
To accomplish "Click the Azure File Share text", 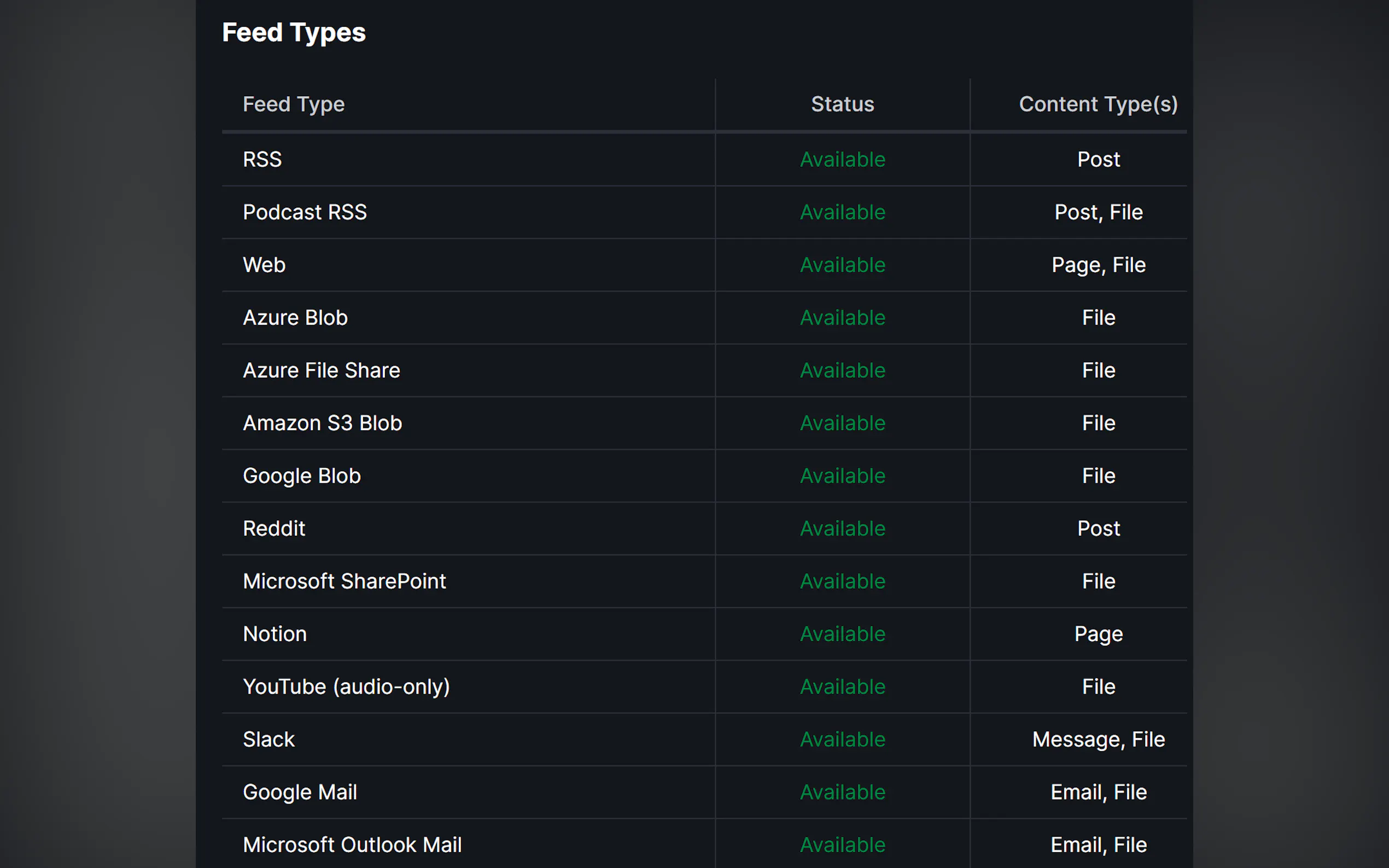I will 321,371.
